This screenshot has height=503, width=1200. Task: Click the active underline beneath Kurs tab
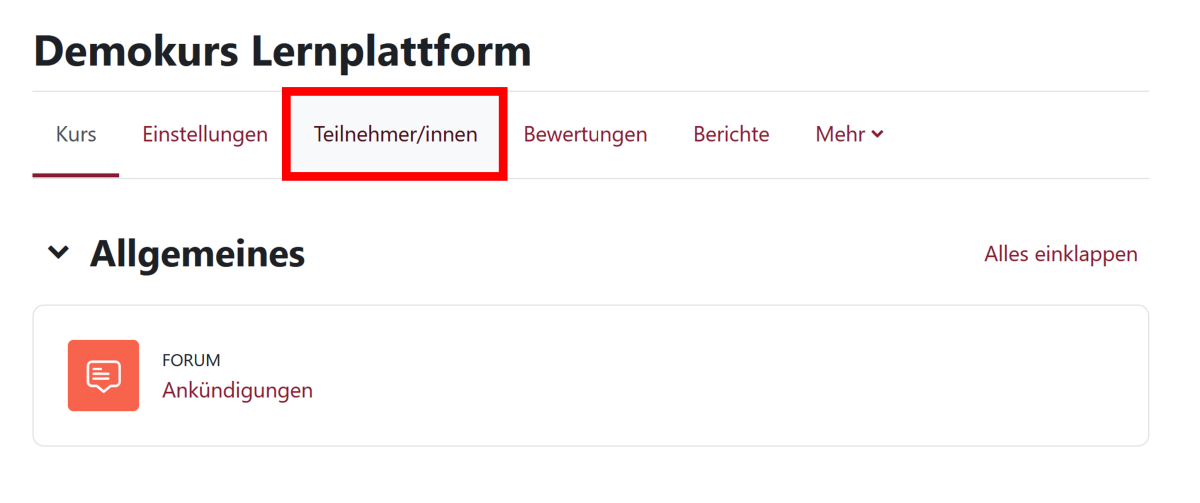pos(76,175)
